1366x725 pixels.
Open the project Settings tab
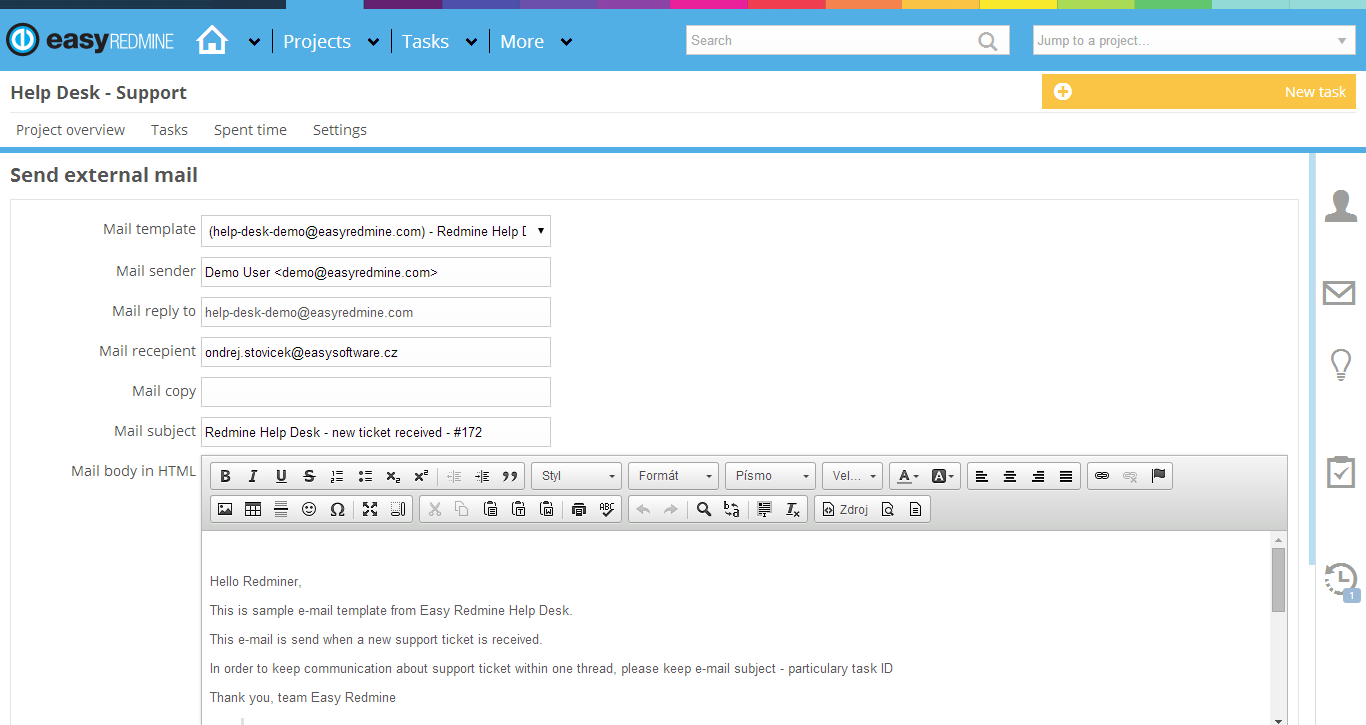point(340,130)
